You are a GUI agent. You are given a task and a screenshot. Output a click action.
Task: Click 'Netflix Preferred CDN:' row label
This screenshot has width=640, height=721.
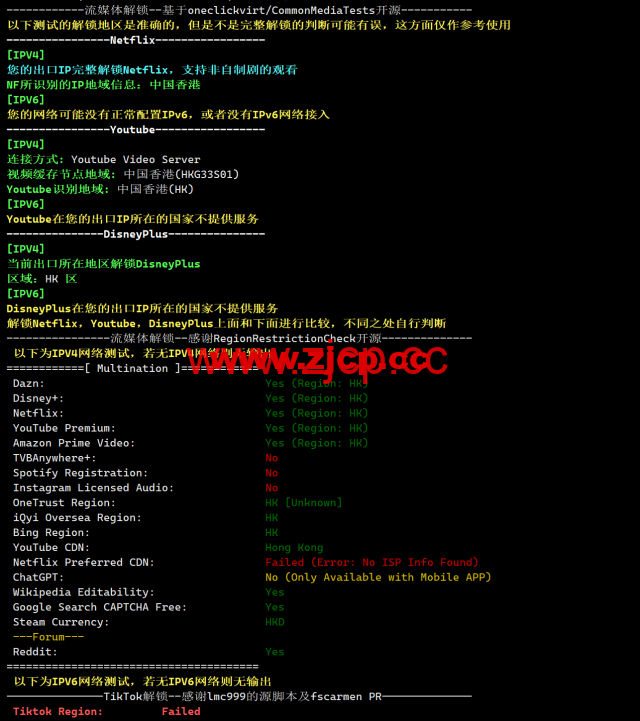tap(84, 562)
